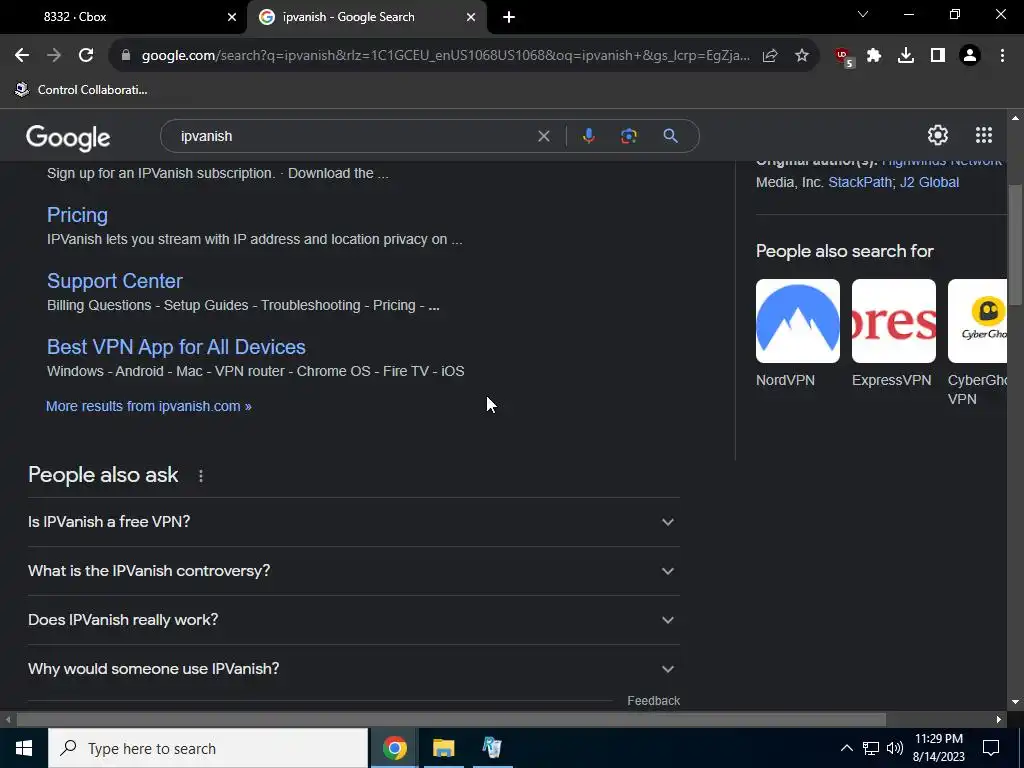Select the CyberGhost VPN thumbnail

pyautogui.click(x=977, y=321)
